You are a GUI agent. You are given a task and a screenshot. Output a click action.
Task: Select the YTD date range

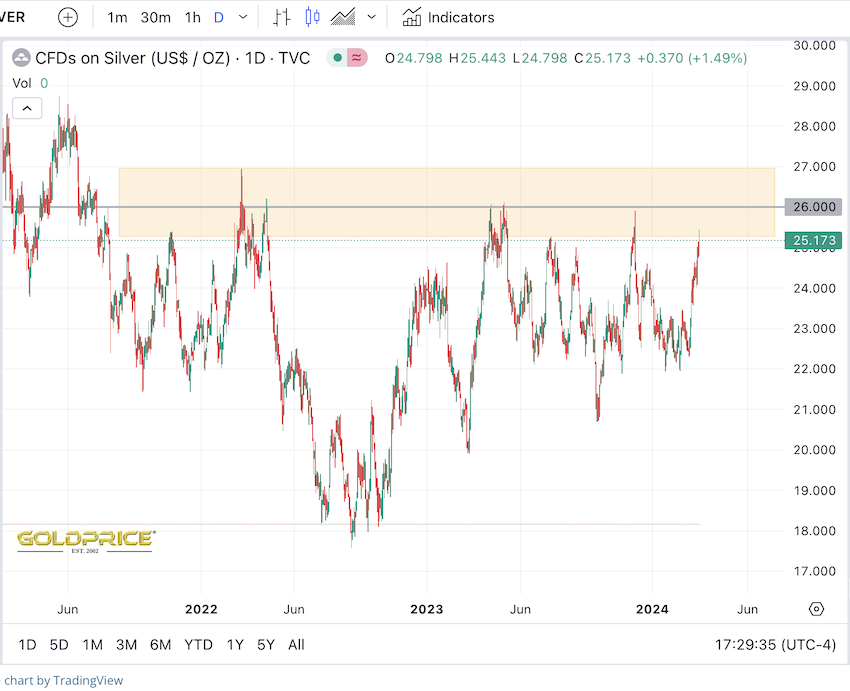[x=198, y=645]
